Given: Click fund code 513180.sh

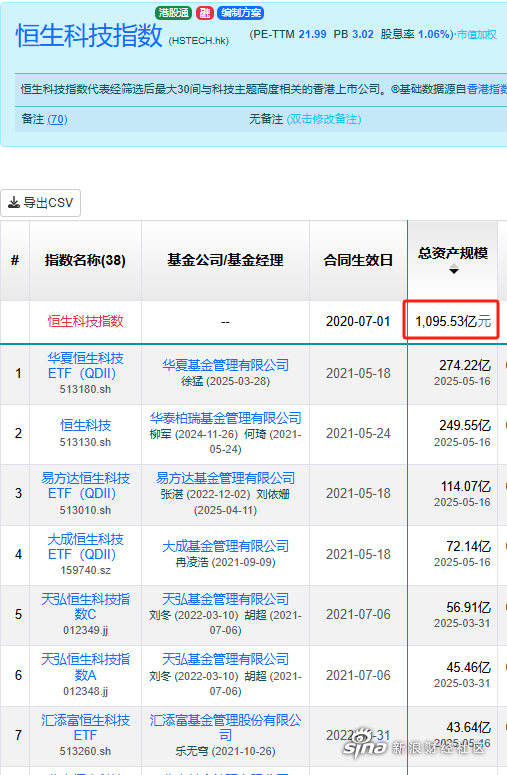Looking at the screenshot, I should pyautogui.click(x=85, y=389).
